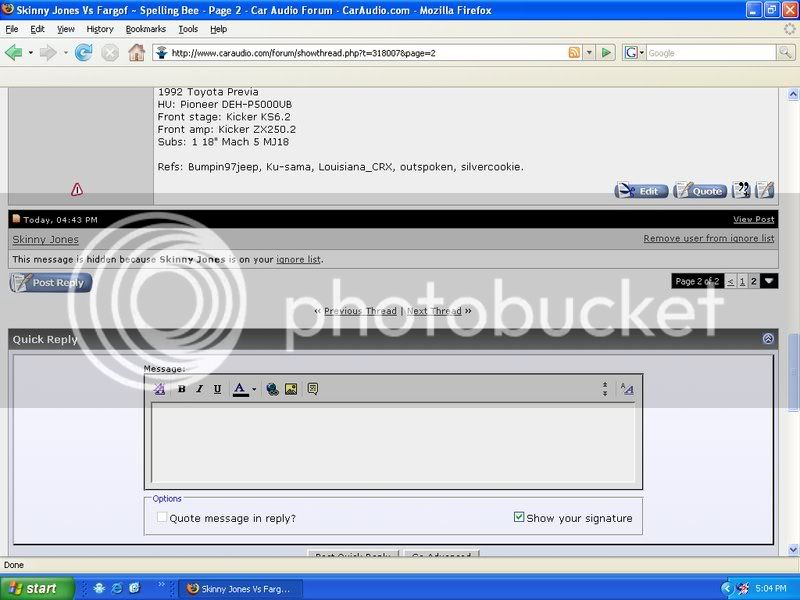Go to the Home page icon
The height and width of the screenshot is (600, 800).
[x=136, y=52]
